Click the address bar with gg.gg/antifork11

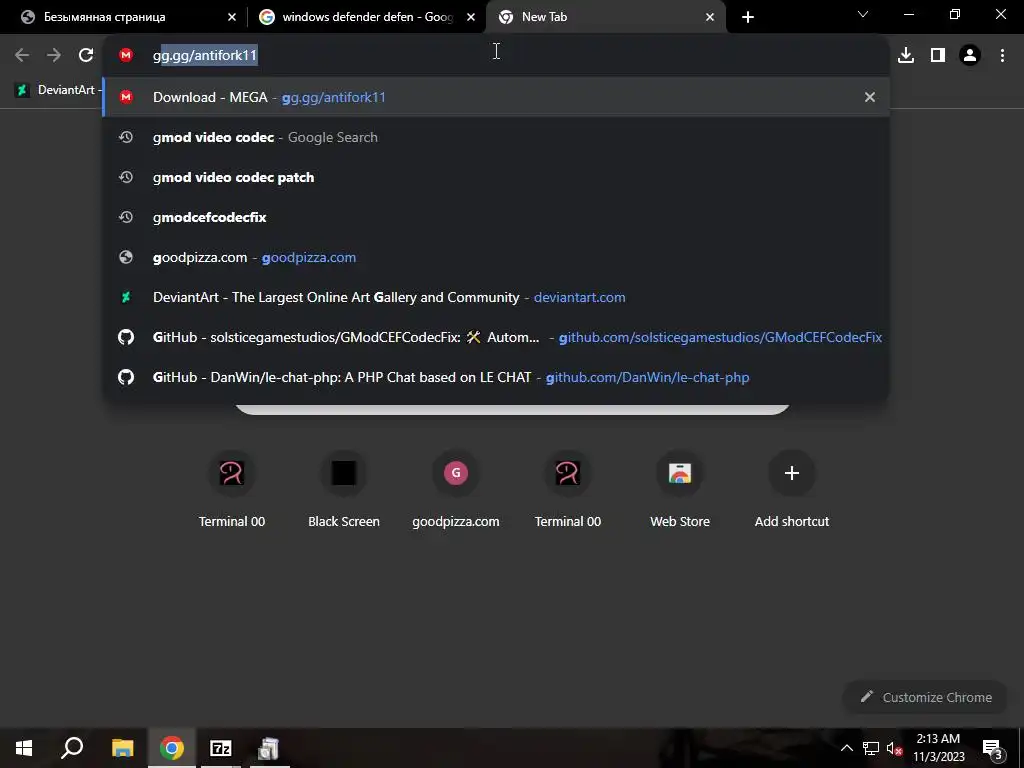496,56
